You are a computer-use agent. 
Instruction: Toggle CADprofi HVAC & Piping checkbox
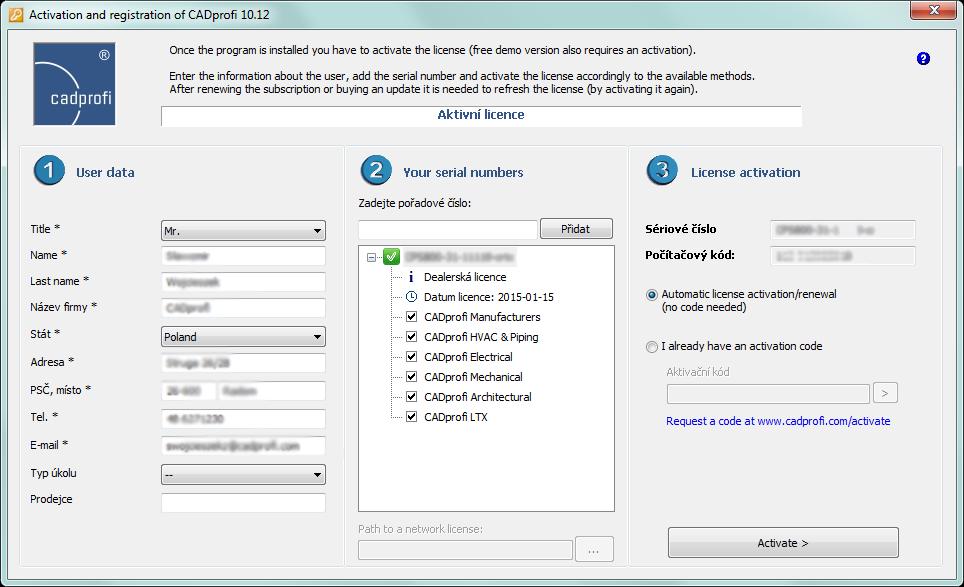[411, 337]
